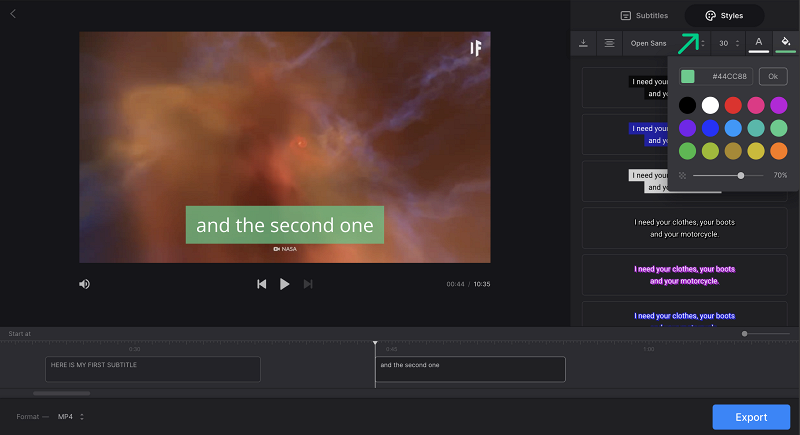
Task: Click the current color preview swatch
Action: pyautogui.click(x=688, y=76)
